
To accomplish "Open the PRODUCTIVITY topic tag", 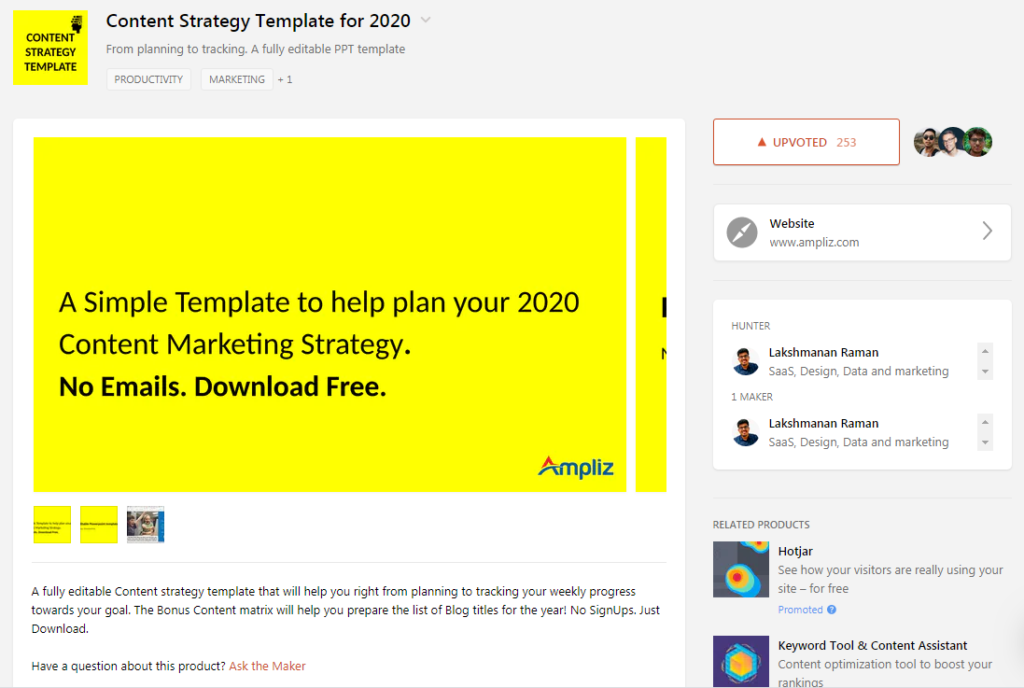I will pos(148,79).
